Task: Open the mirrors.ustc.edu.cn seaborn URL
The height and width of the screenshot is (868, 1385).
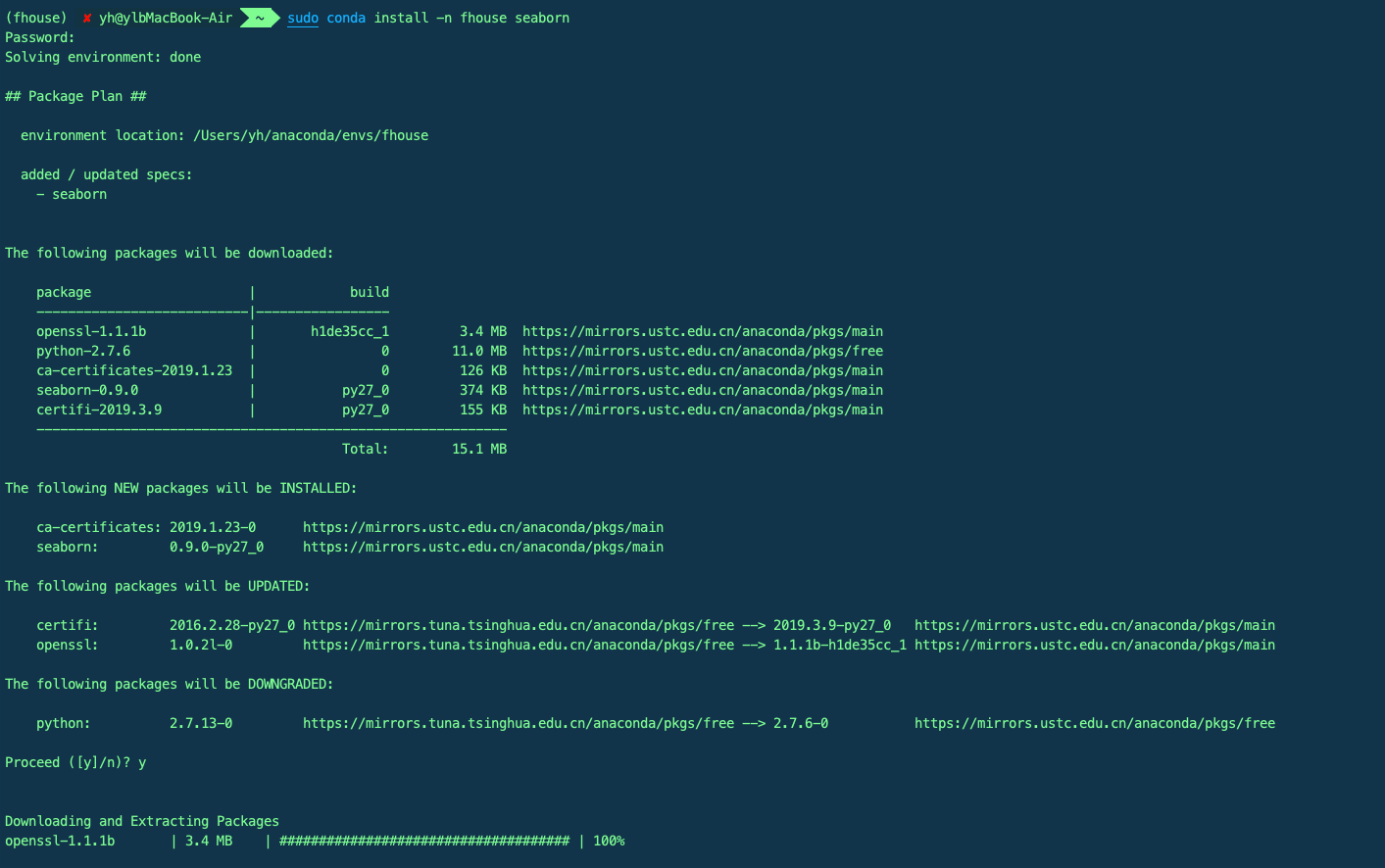Action: click(702, 390)
